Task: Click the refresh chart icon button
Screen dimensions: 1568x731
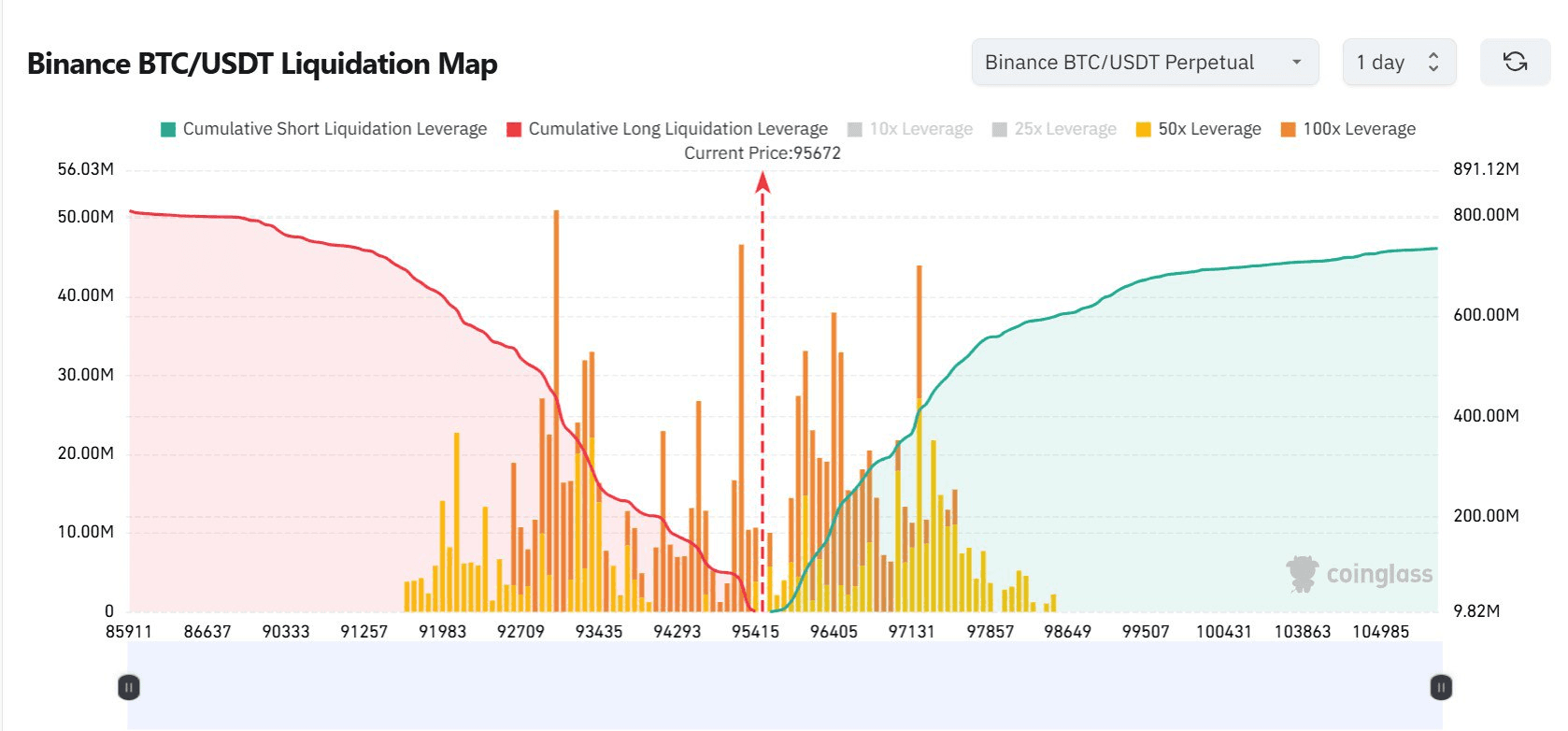Action: click(x=1515, y=62)
